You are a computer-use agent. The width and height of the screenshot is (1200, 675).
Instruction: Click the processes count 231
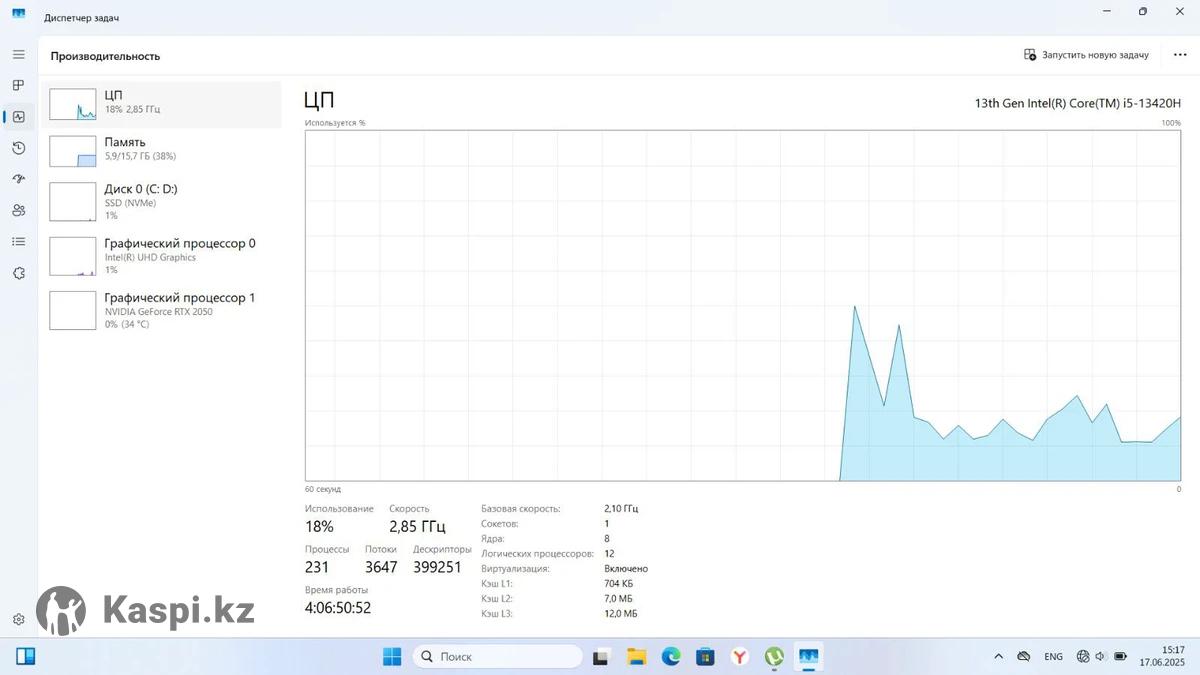(317, 567)
